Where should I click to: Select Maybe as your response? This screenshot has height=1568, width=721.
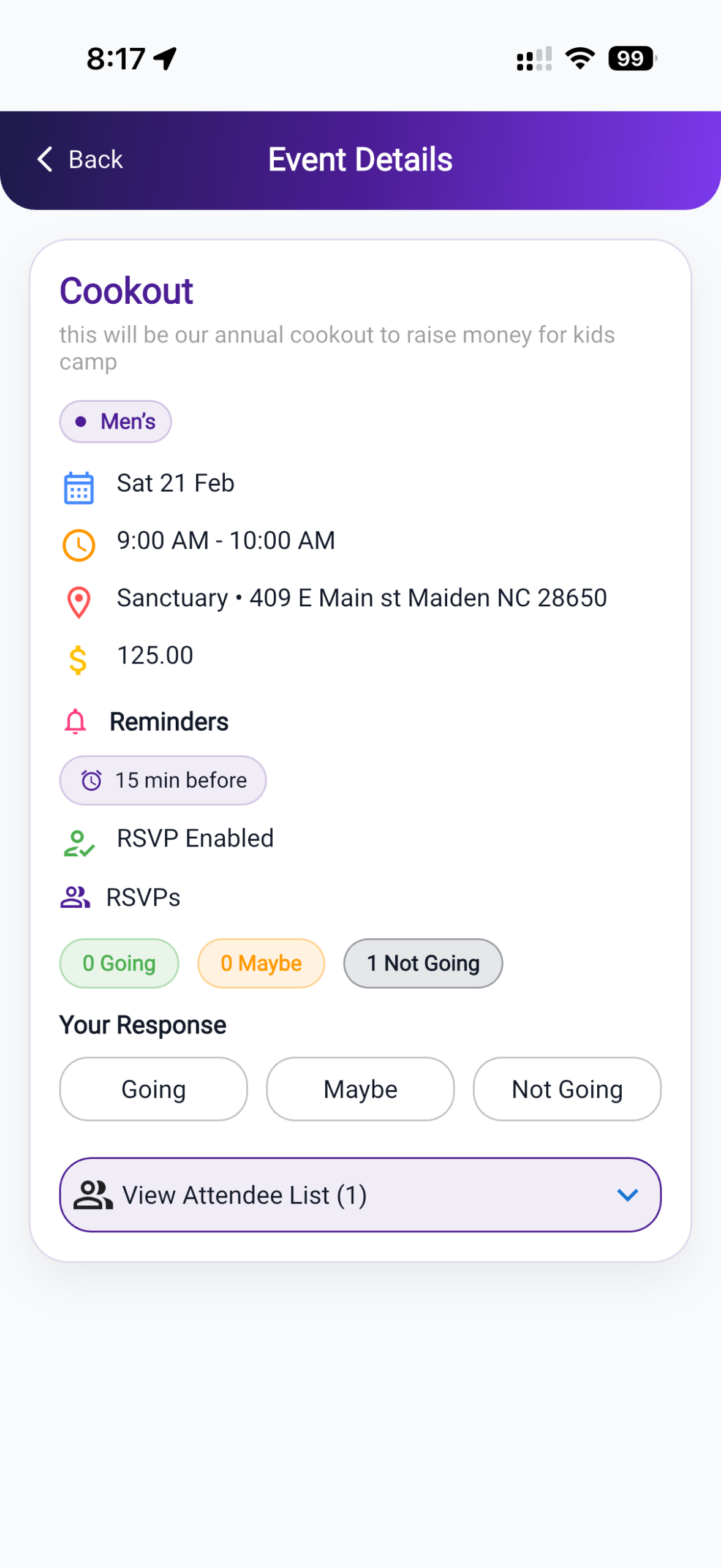pos(360,1089)
